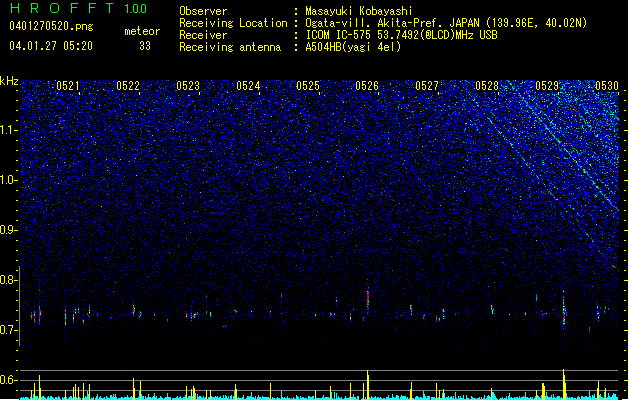The height and width of the screenshot is (400, 629).
Task: Click the 0528 time marker
Action: point(487,86)
